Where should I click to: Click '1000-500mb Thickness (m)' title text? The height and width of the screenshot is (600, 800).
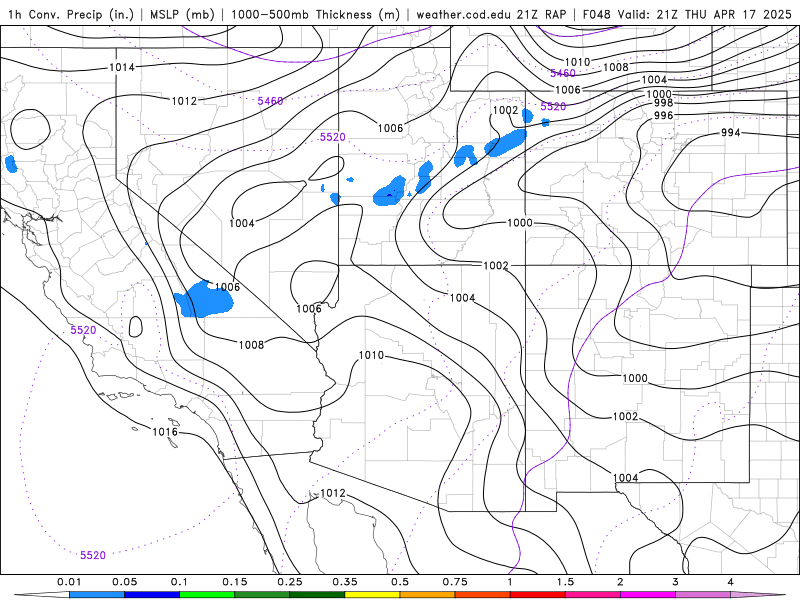[315, 14]
